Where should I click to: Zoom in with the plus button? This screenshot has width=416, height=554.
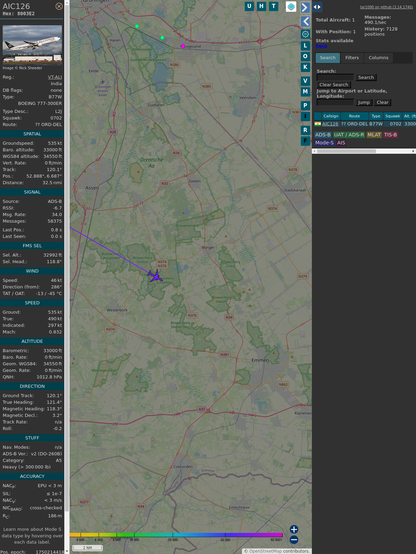coord(294,529)
